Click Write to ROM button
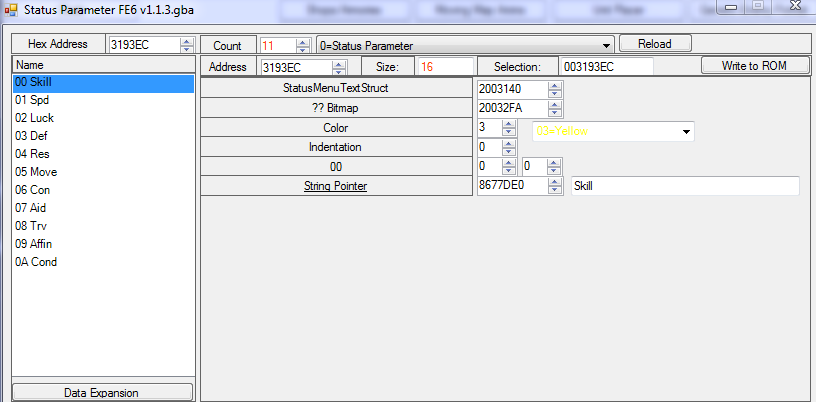This screenshot has width=816, height=402. tap(753, 66)
